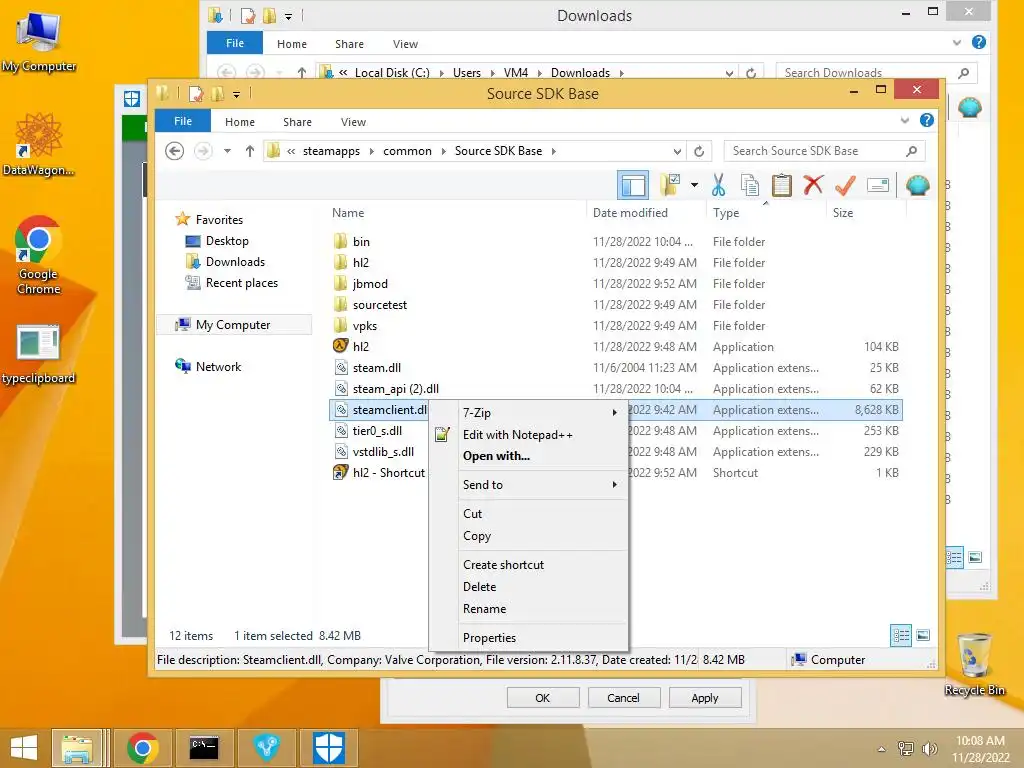Screen dimensions: 1024x768
Task: Choose Create shortcut in context menu
Action: (x=529, y=565)
